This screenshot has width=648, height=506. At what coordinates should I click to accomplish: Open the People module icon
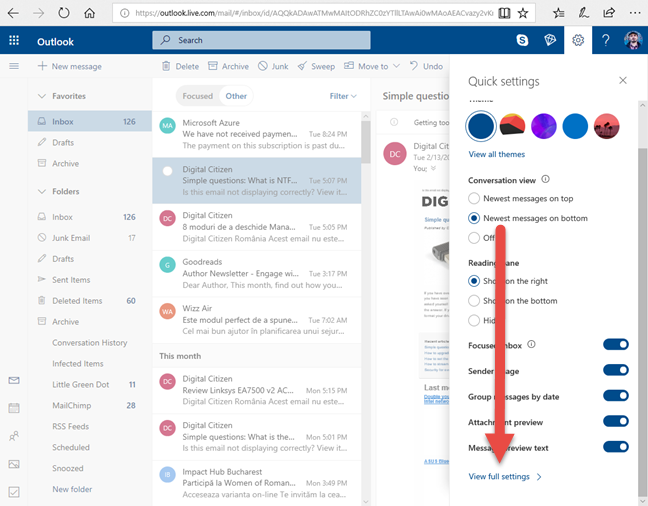14,436
